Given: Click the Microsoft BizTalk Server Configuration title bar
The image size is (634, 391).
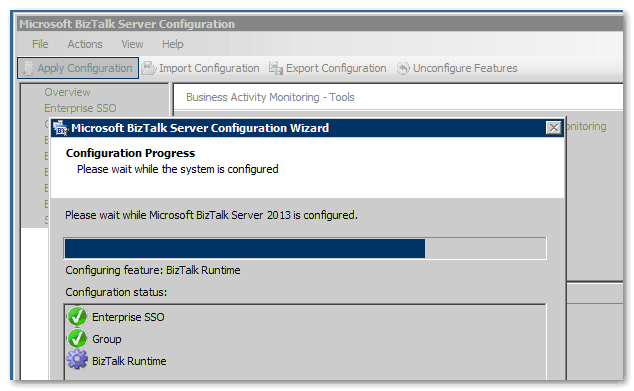Looking at the screenshot, I should 319,24.
